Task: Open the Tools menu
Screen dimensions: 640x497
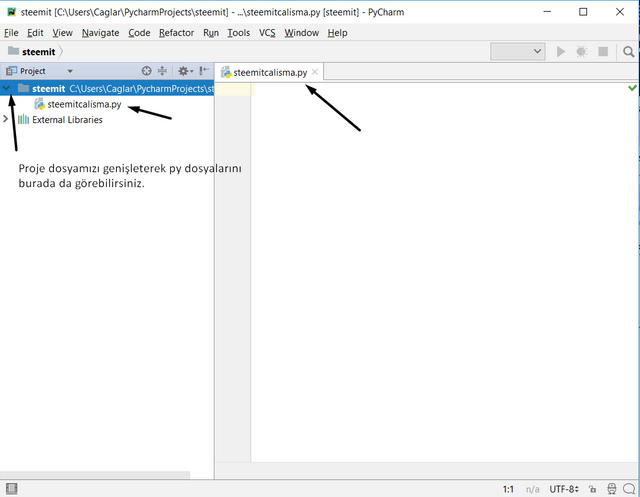Action: click(x=238, y=33)
